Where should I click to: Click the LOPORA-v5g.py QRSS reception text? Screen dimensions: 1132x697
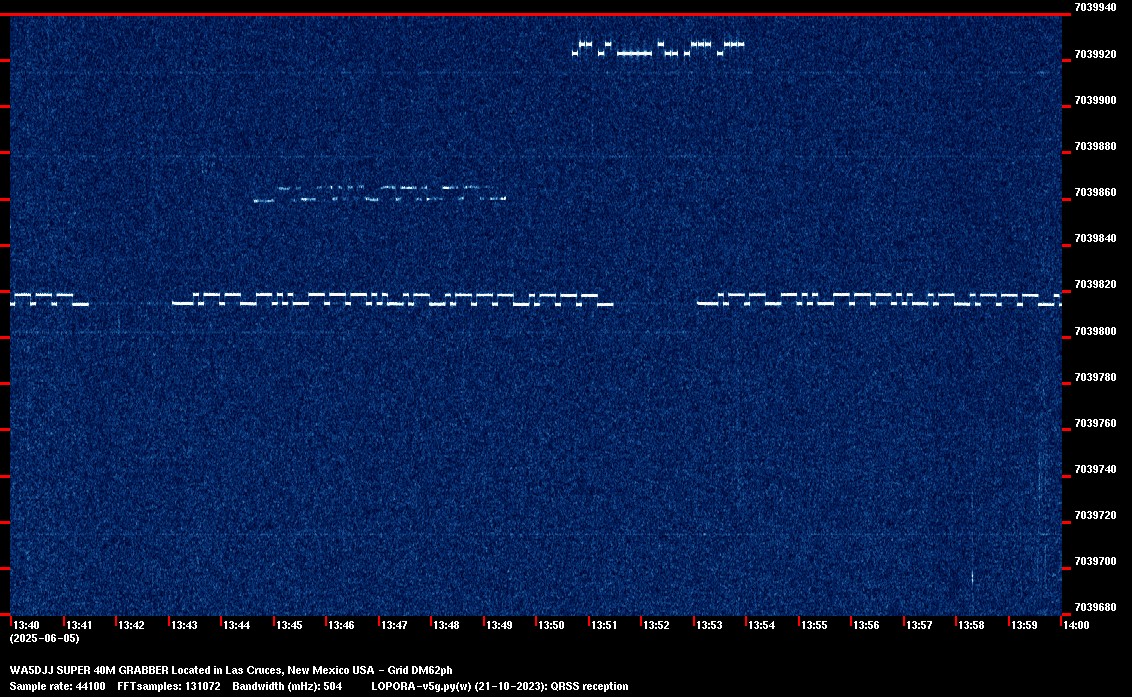(500, 686)
